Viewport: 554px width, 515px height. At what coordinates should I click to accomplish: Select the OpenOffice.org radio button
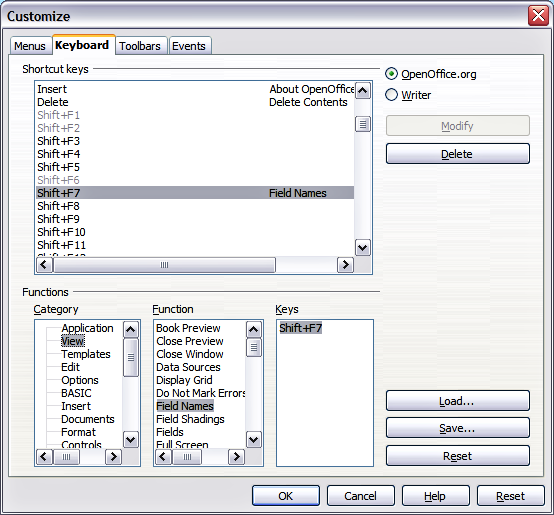(391, 74)
